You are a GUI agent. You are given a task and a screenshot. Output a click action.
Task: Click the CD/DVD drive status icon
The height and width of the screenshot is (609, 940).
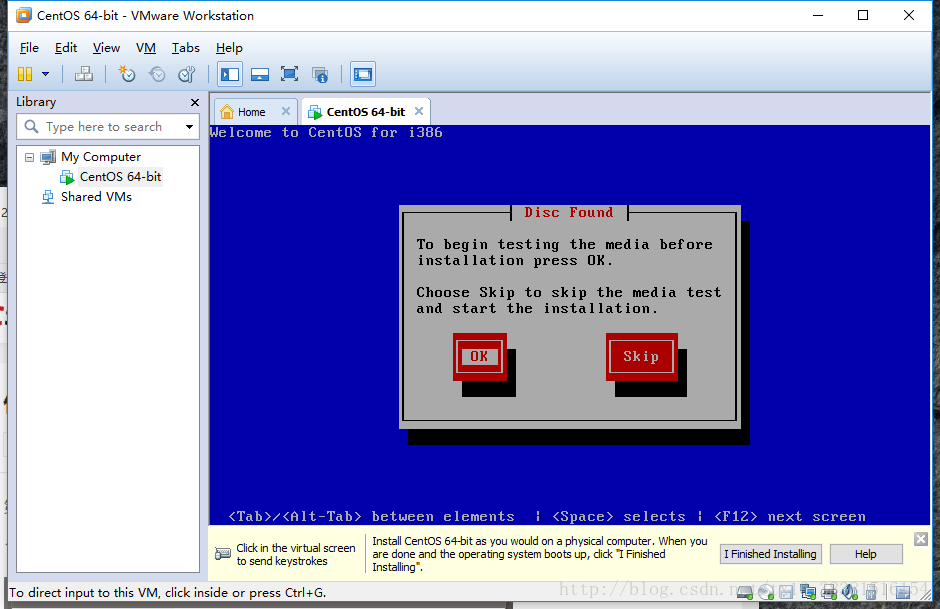point(766,592)
